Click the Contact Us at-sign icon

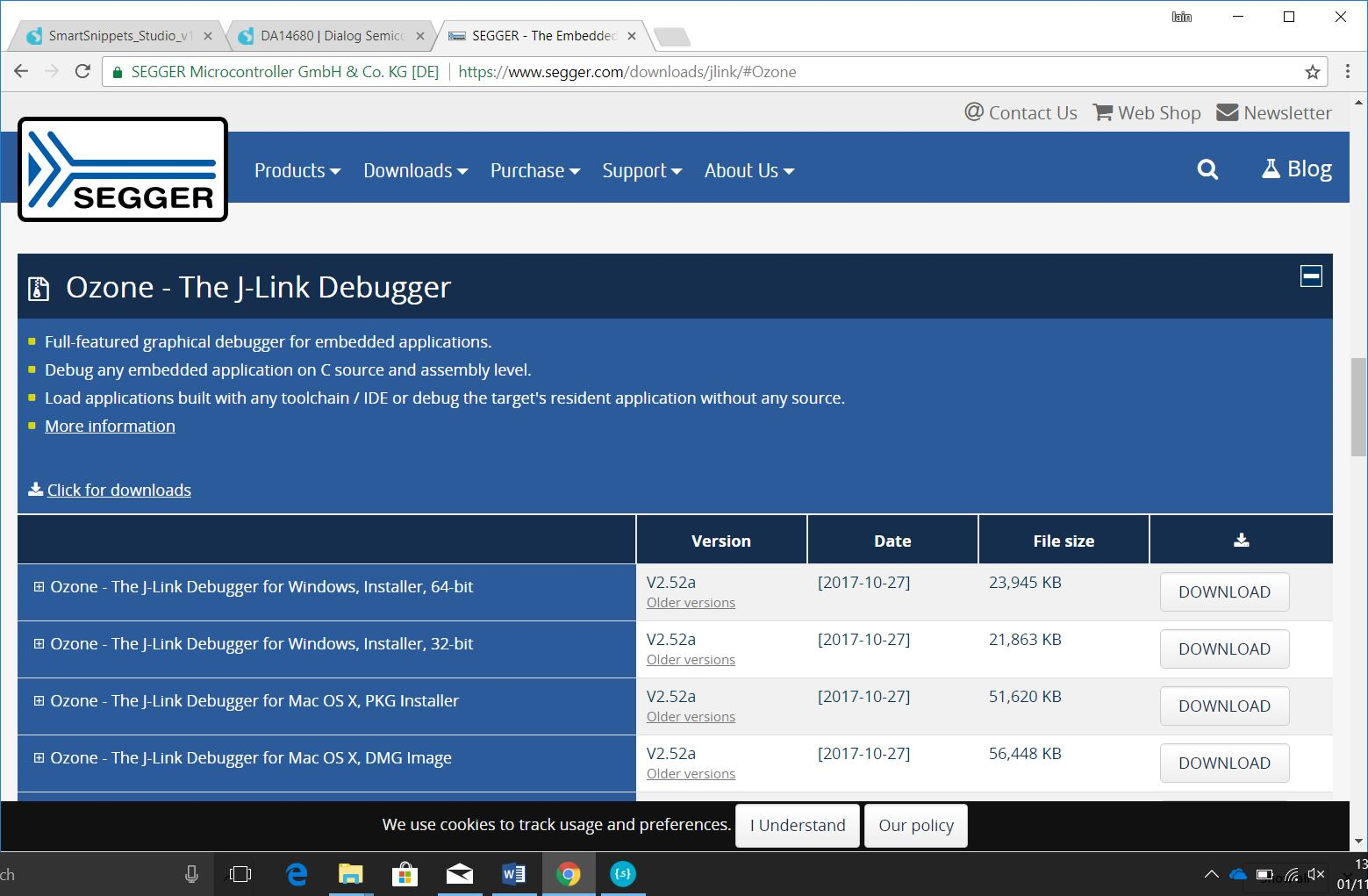[973, 111]
